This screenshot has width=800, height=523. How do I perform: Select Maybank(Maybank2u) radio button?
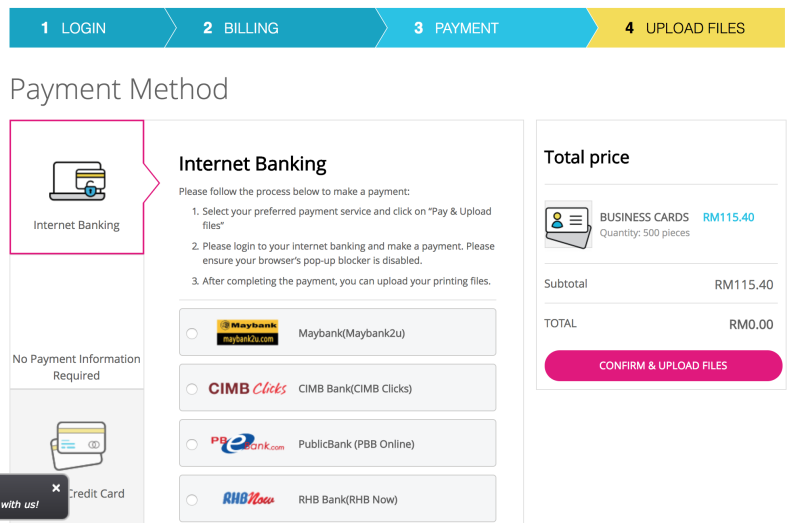tap(192, 333)
